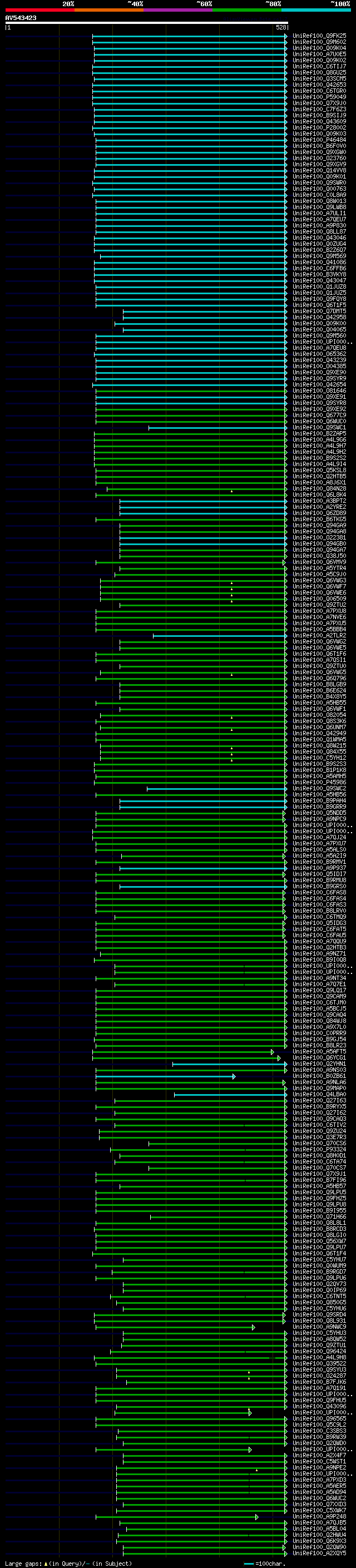356x1568 pixels.
Task: Select UniRef100_Q6YCG1 entry
Action: 319,1058
